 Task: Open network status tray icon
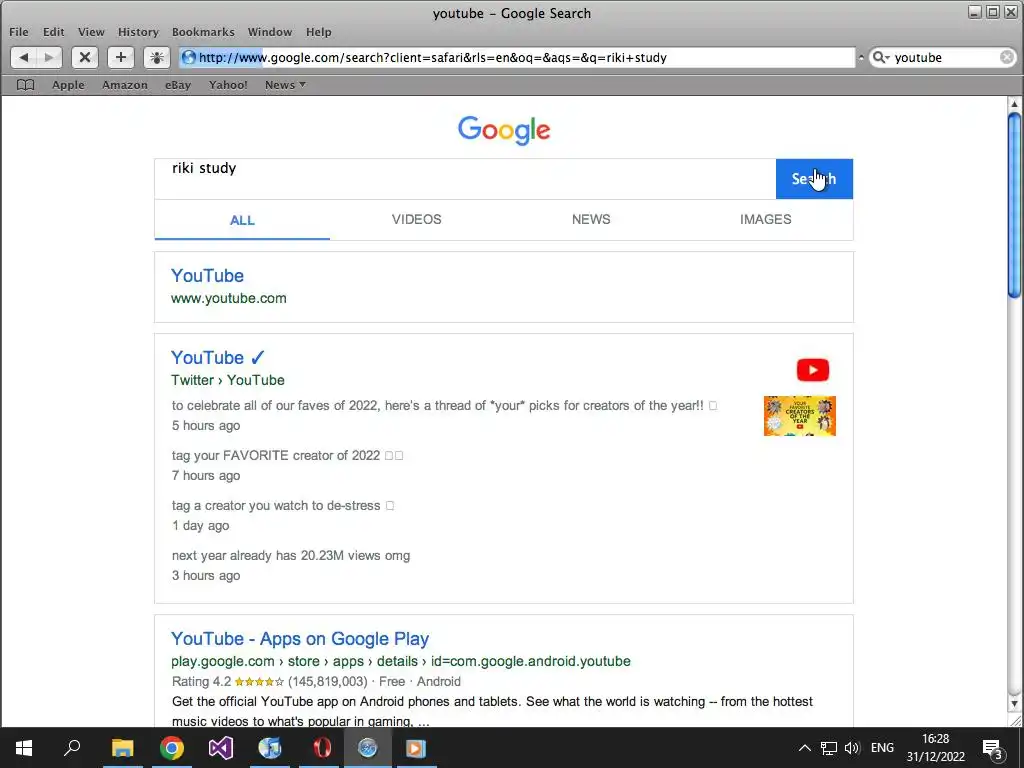click(829, 748)
